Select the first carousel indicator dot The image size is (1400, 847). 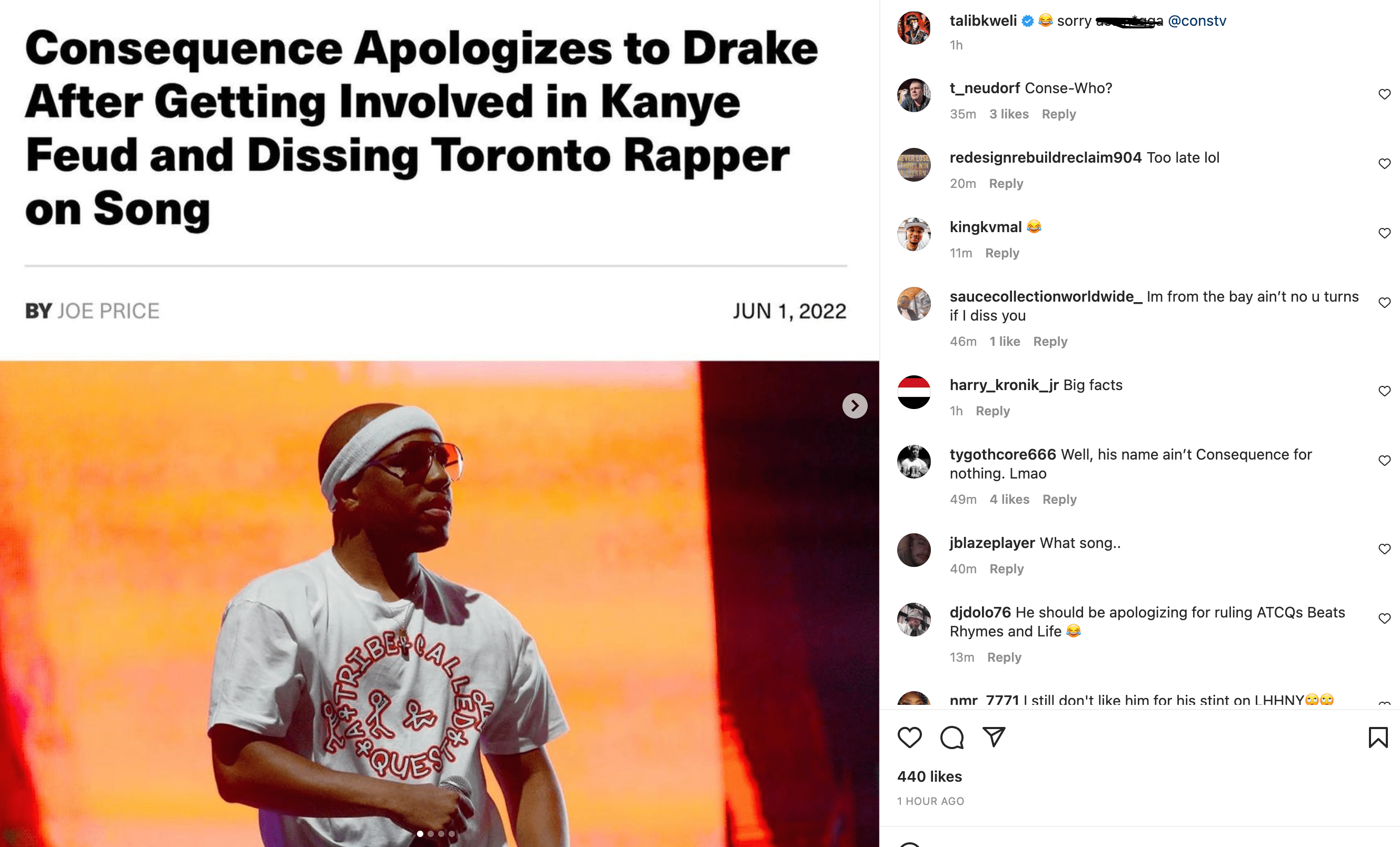click(421, 834)
